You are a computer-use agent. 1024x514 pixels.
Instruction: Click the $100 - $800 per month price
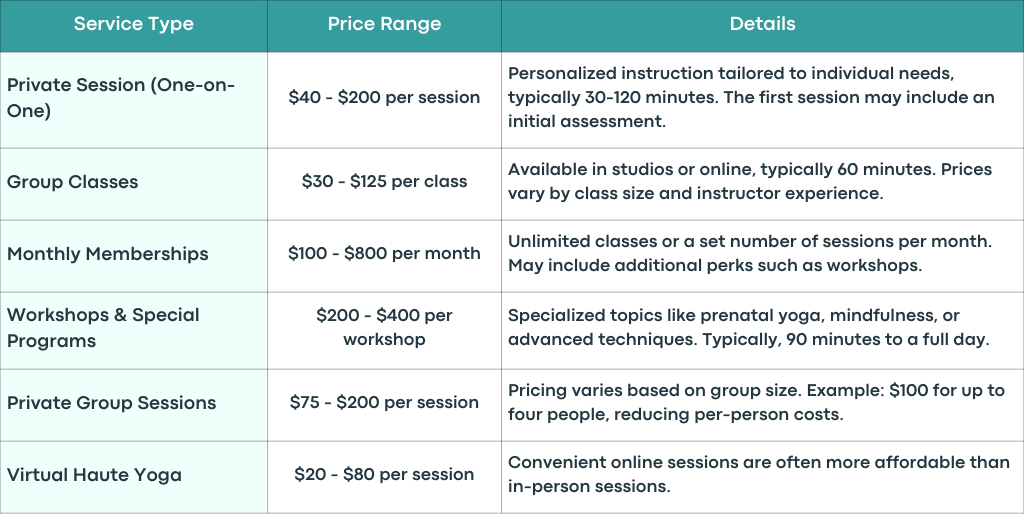[x=384, y=253]
